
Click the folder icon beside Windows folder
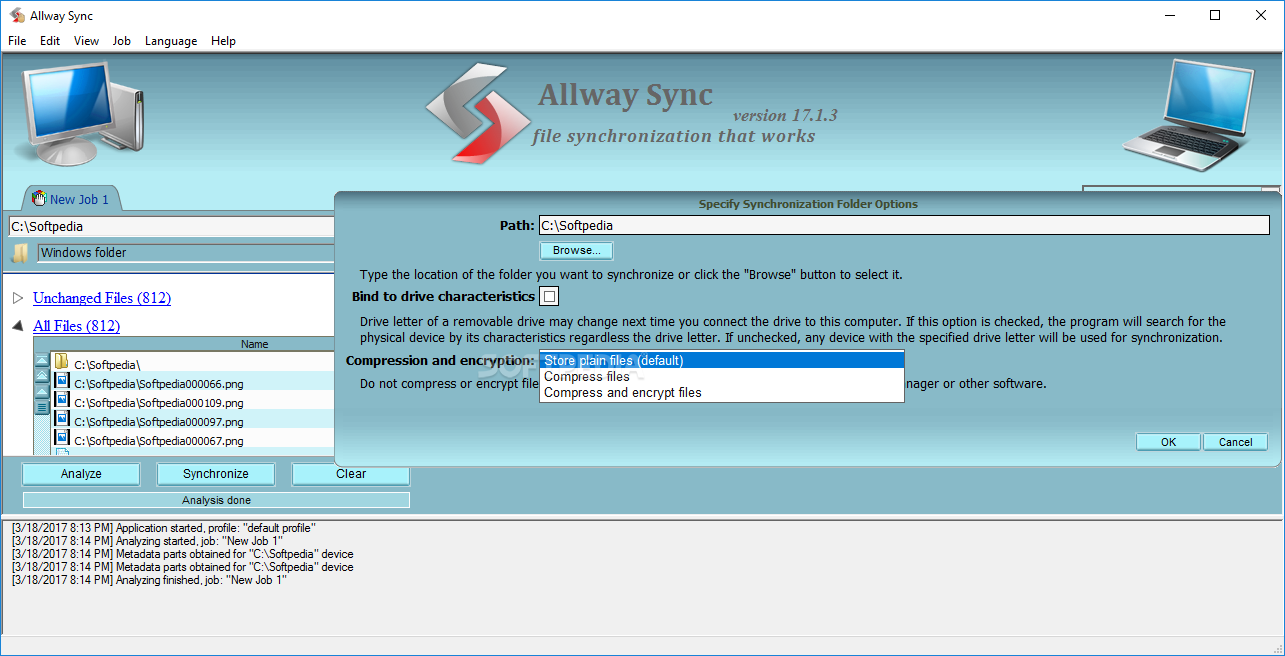click(20, 253)
